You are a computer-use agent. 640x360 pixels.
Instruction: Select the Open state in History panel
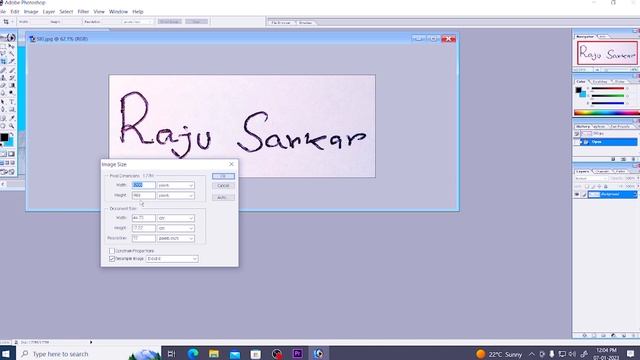pos(608,142)
